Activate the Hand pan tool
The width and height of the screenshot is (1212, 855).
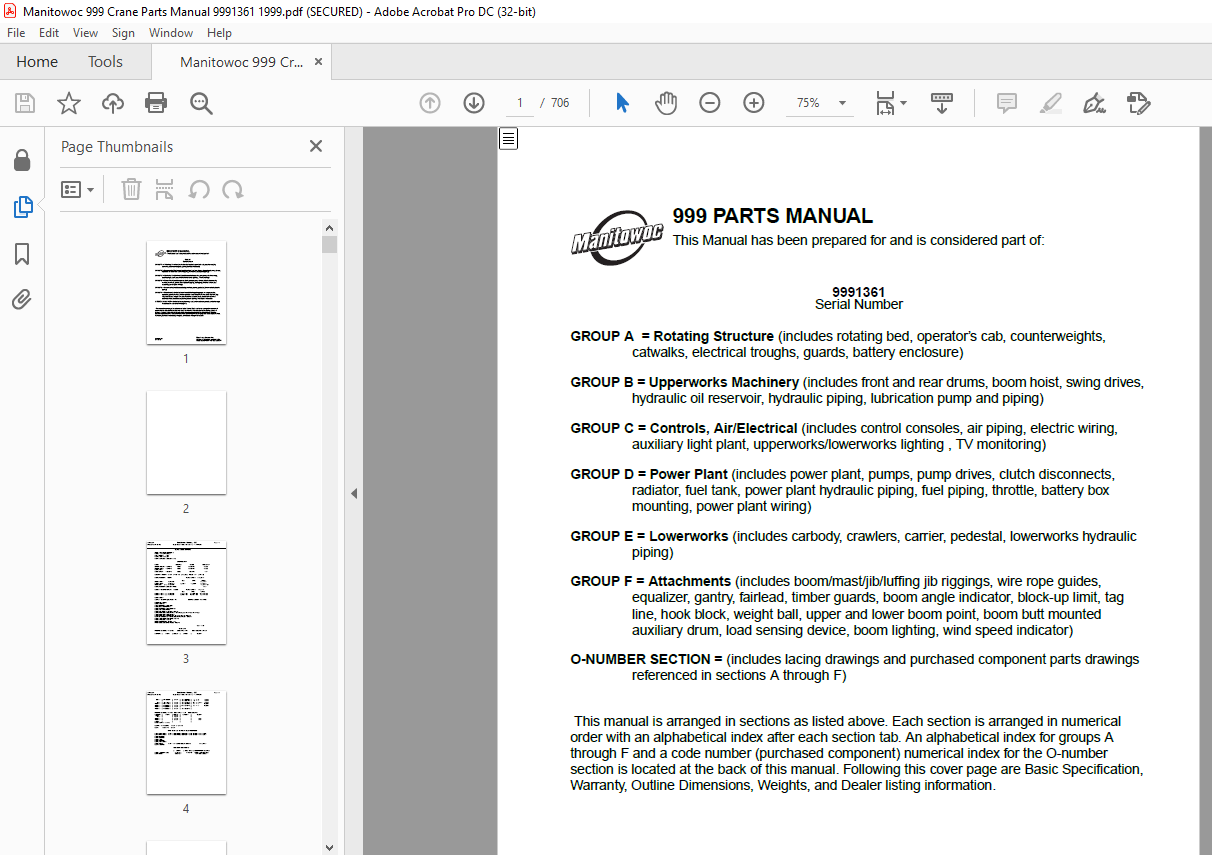point(666,103)
